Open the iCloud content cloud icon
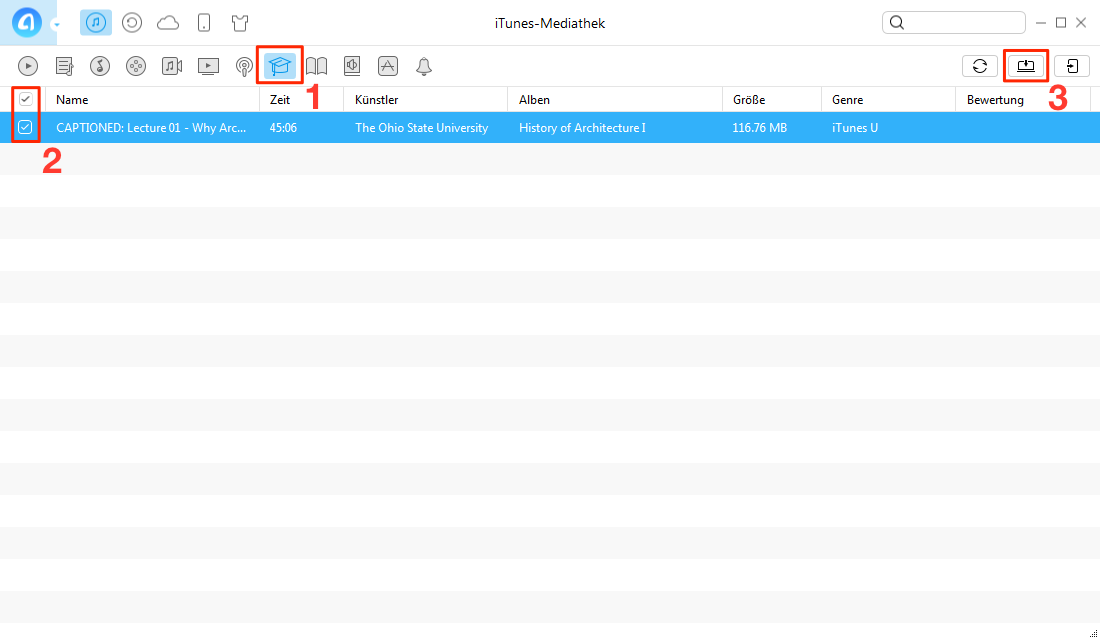 point(168,23)
